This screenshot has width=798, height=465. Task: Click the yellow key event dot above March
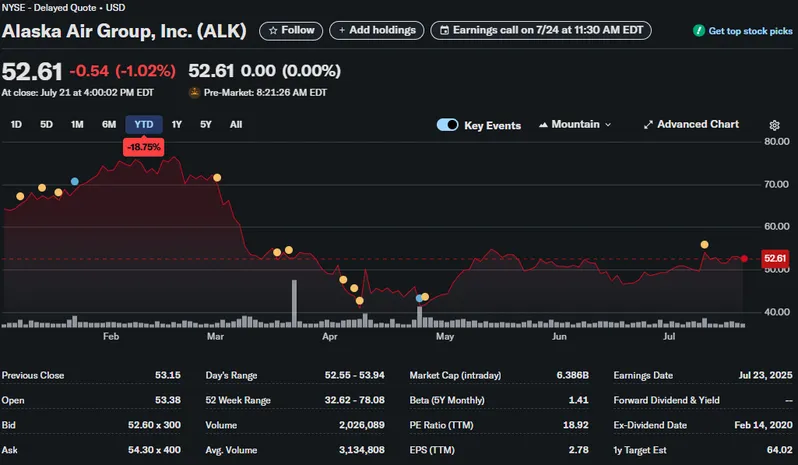(217, 178)
